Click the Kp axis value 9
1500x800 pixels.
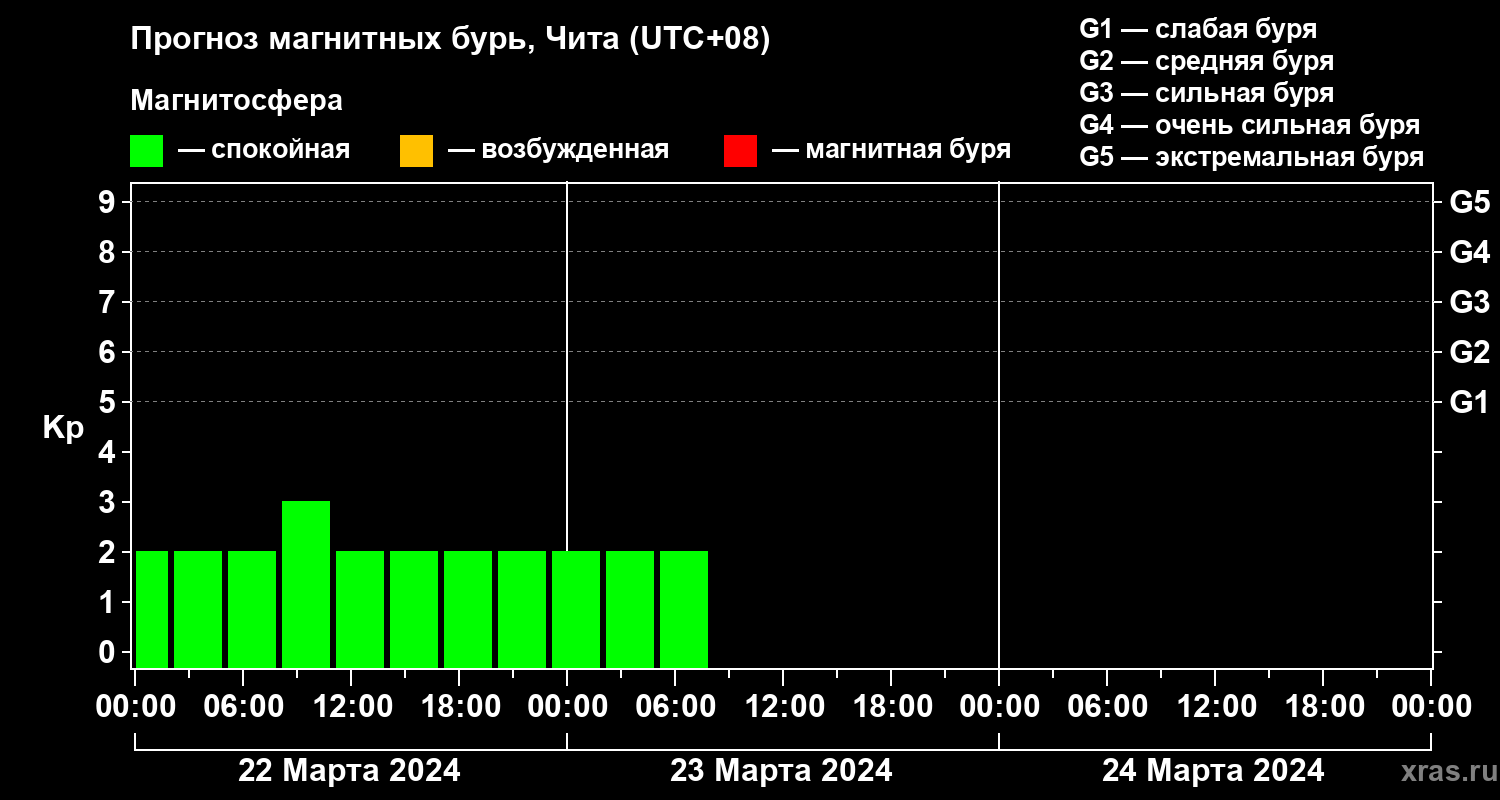point(109,202)
